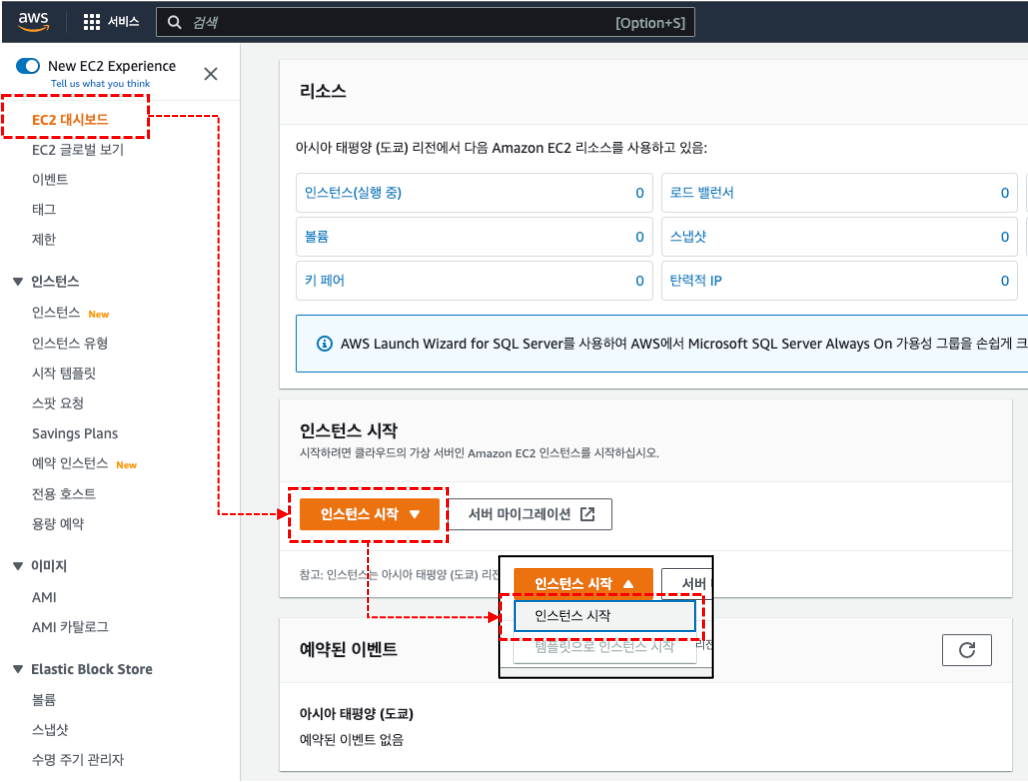Open 볼륨 under Elastic Block Store
The height and width of the screenshot is (782, 1028).
click(44, 700)
